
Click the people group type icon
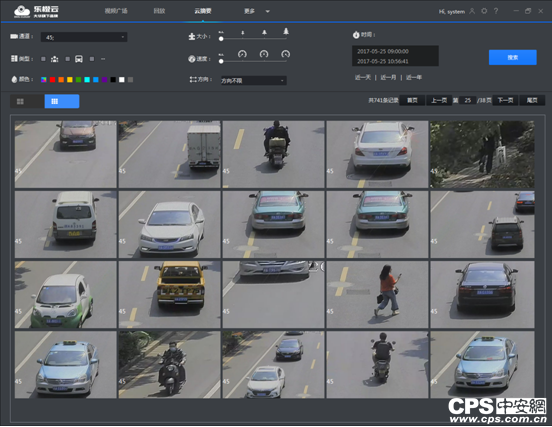55,59
